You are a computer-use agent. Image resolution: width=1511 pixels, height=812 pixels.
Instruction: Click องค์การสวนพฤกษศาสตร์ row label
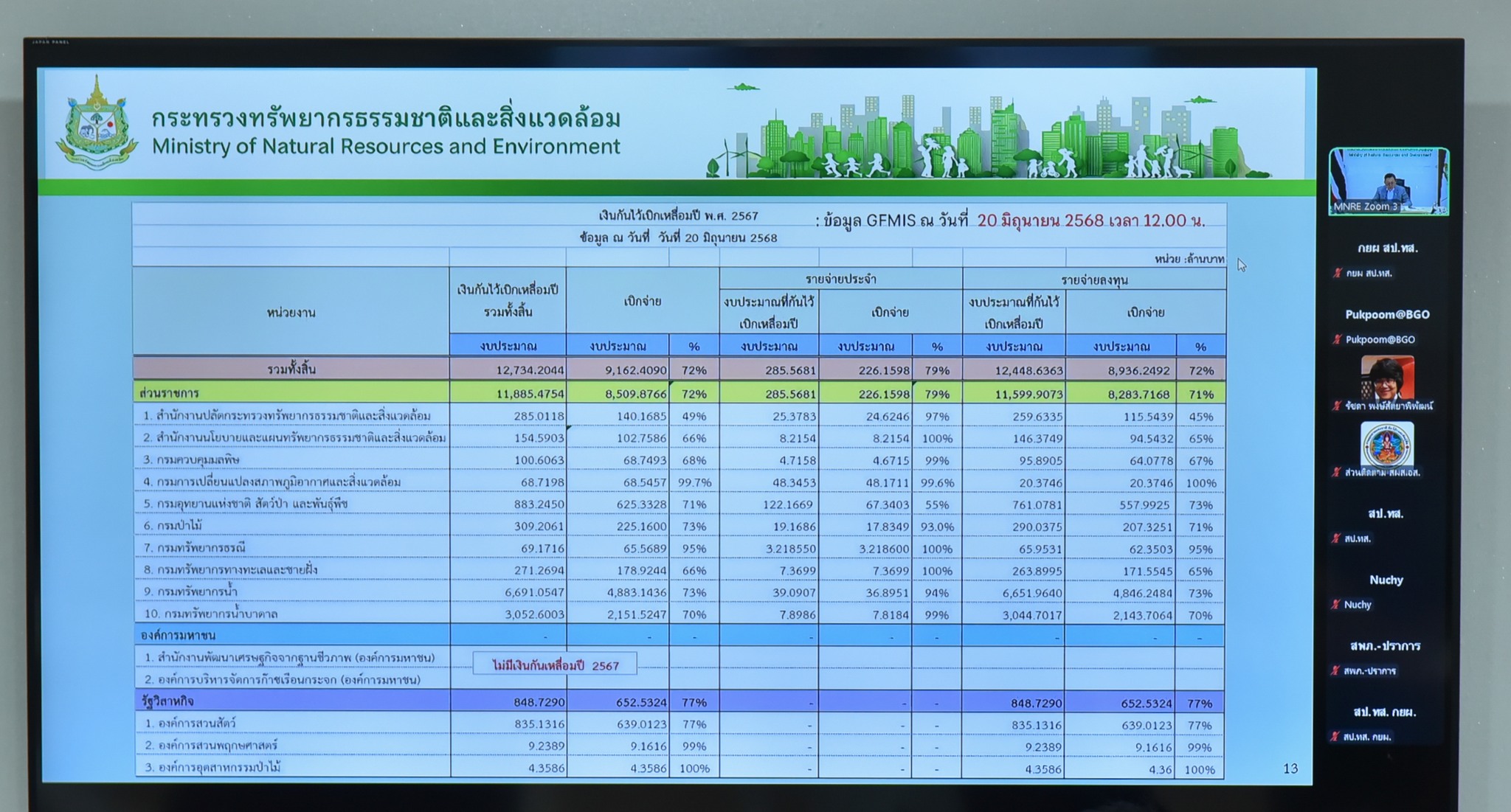coord(210,746)
